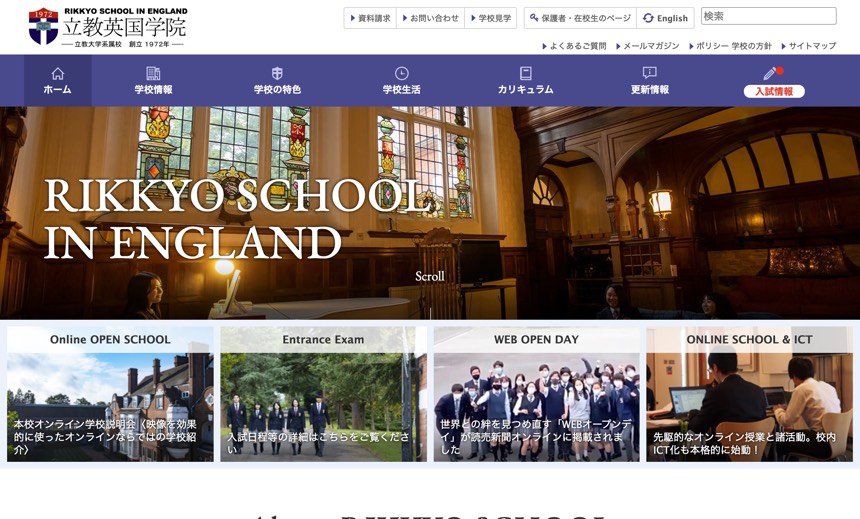Click inside the 検索 search field
The image size is (860, 519).
pos(768,16)
